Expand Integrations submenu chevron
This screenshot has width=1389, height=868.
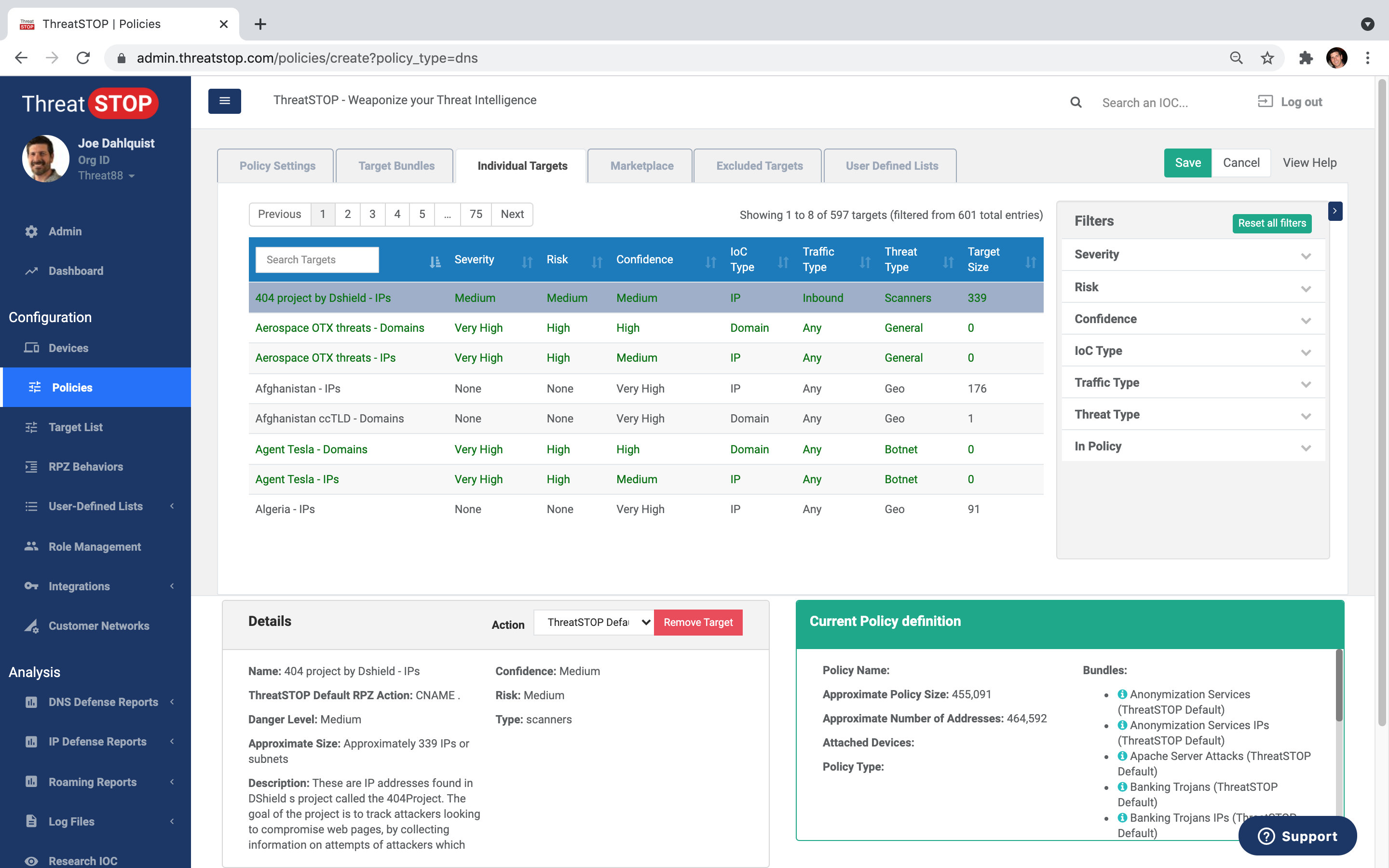(x=172, y=586)
